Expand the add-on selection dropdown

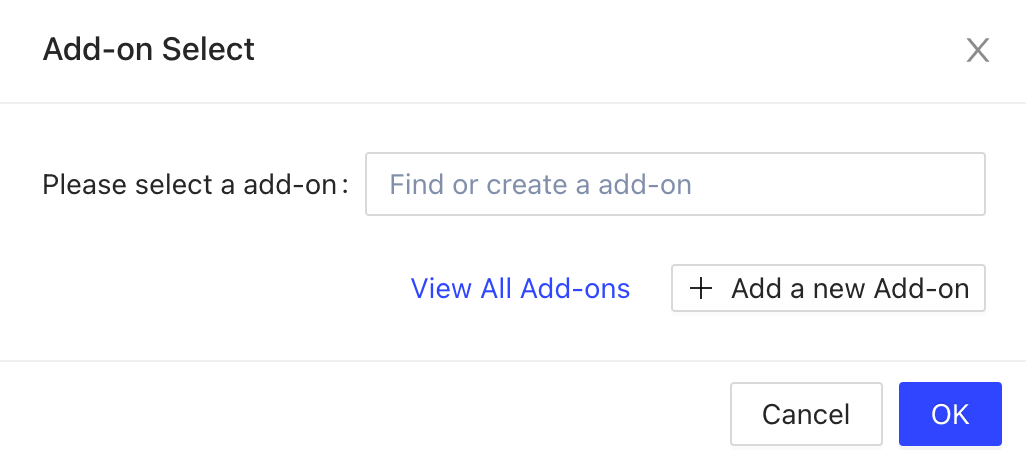click(675, 184)
